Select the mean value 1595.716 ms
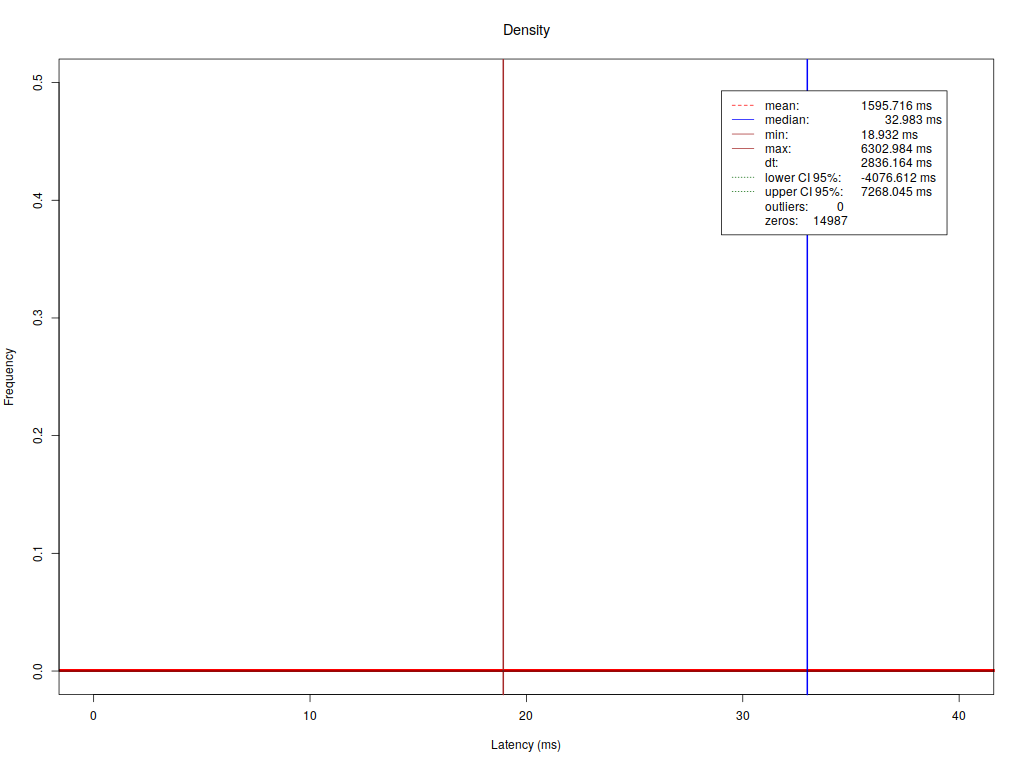This screenshot has height=768, width=1024. click(x=896, y=106)
